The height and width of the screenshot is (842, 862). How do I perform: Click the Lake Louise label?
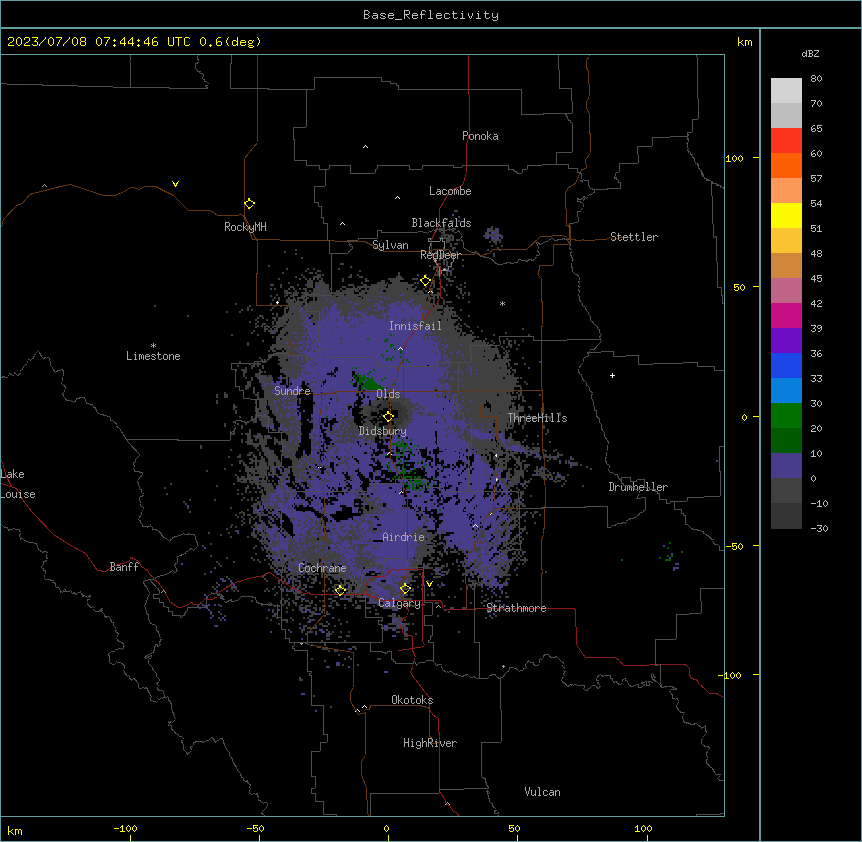click(x=18, y=484)
